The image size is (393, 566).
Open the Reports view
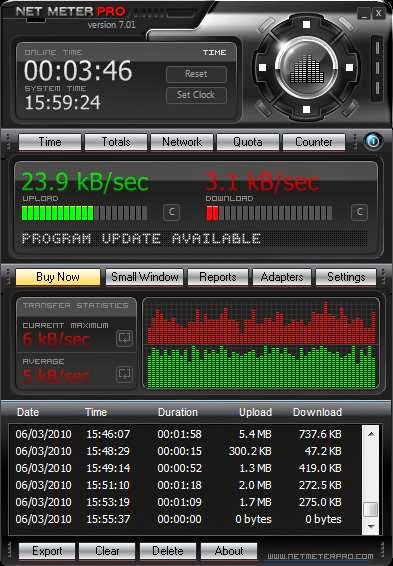[x=218, y=277]
